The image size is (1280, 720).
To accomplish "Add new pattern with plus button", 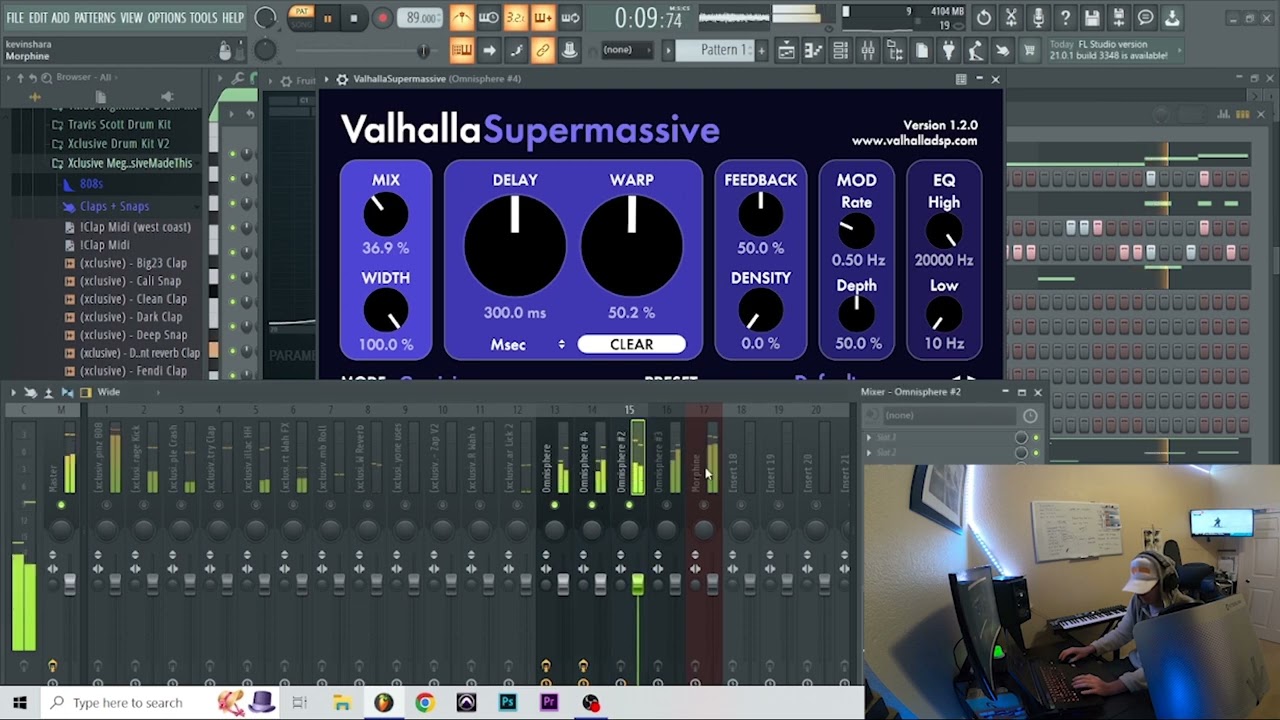I will [x=761, y=50].
